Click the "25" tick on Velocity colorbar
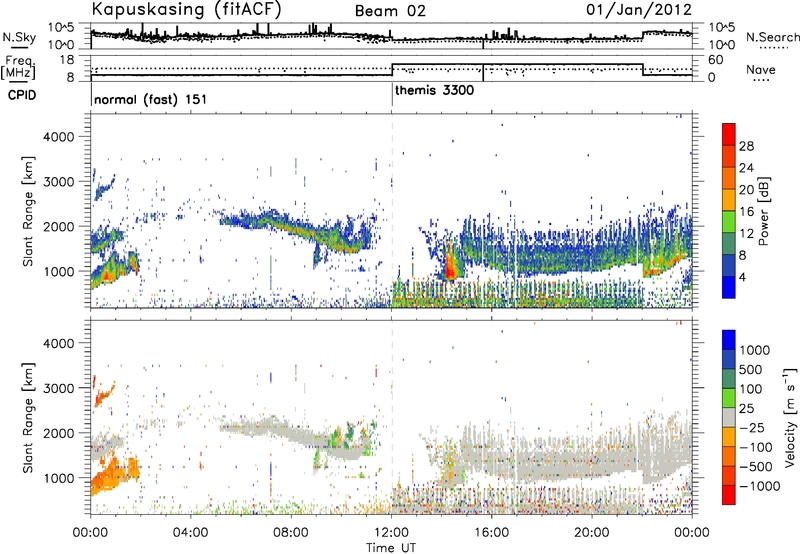 746,409
